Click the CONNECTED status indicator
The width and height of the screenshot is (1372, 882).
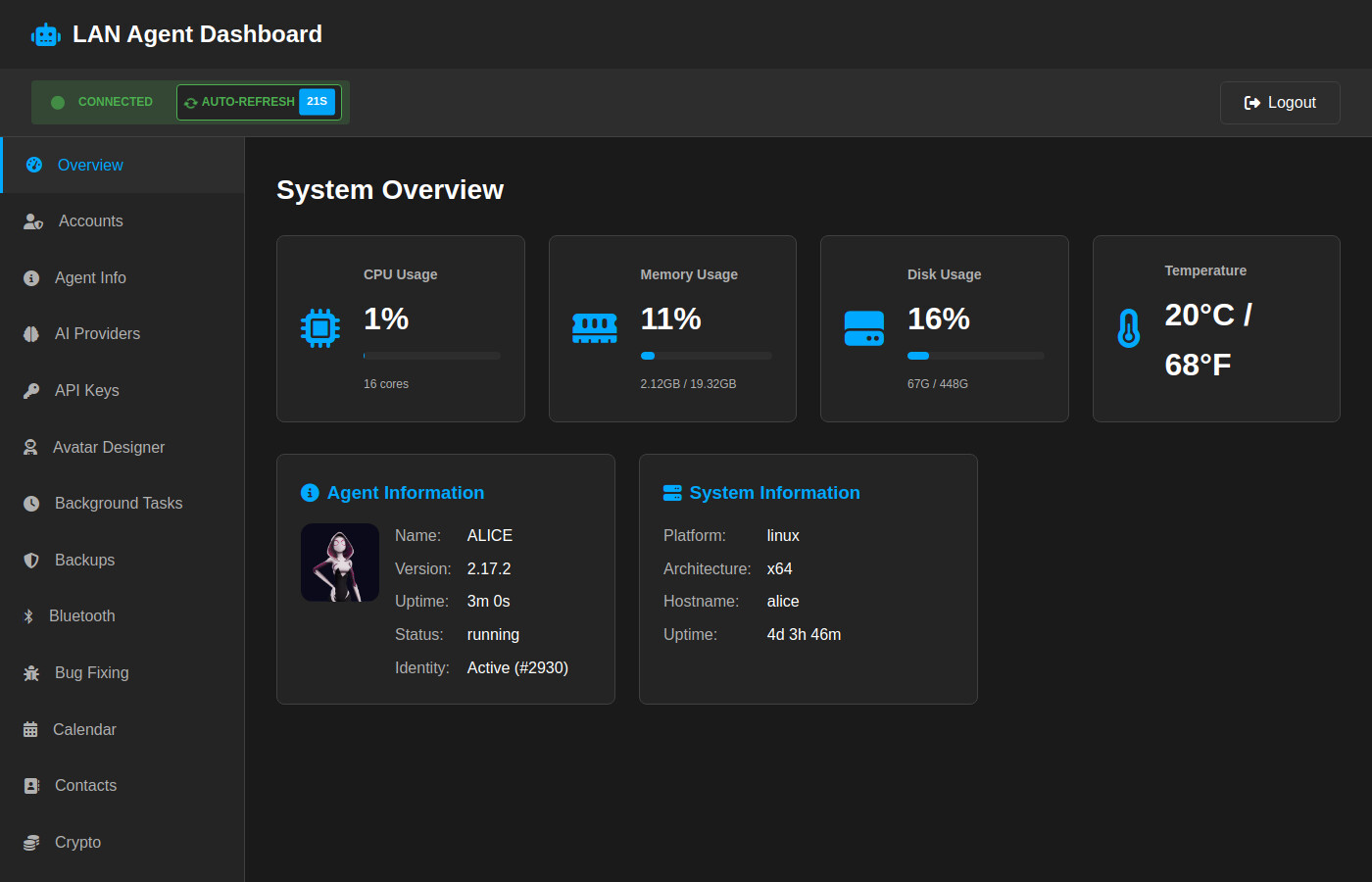(103, 101)
